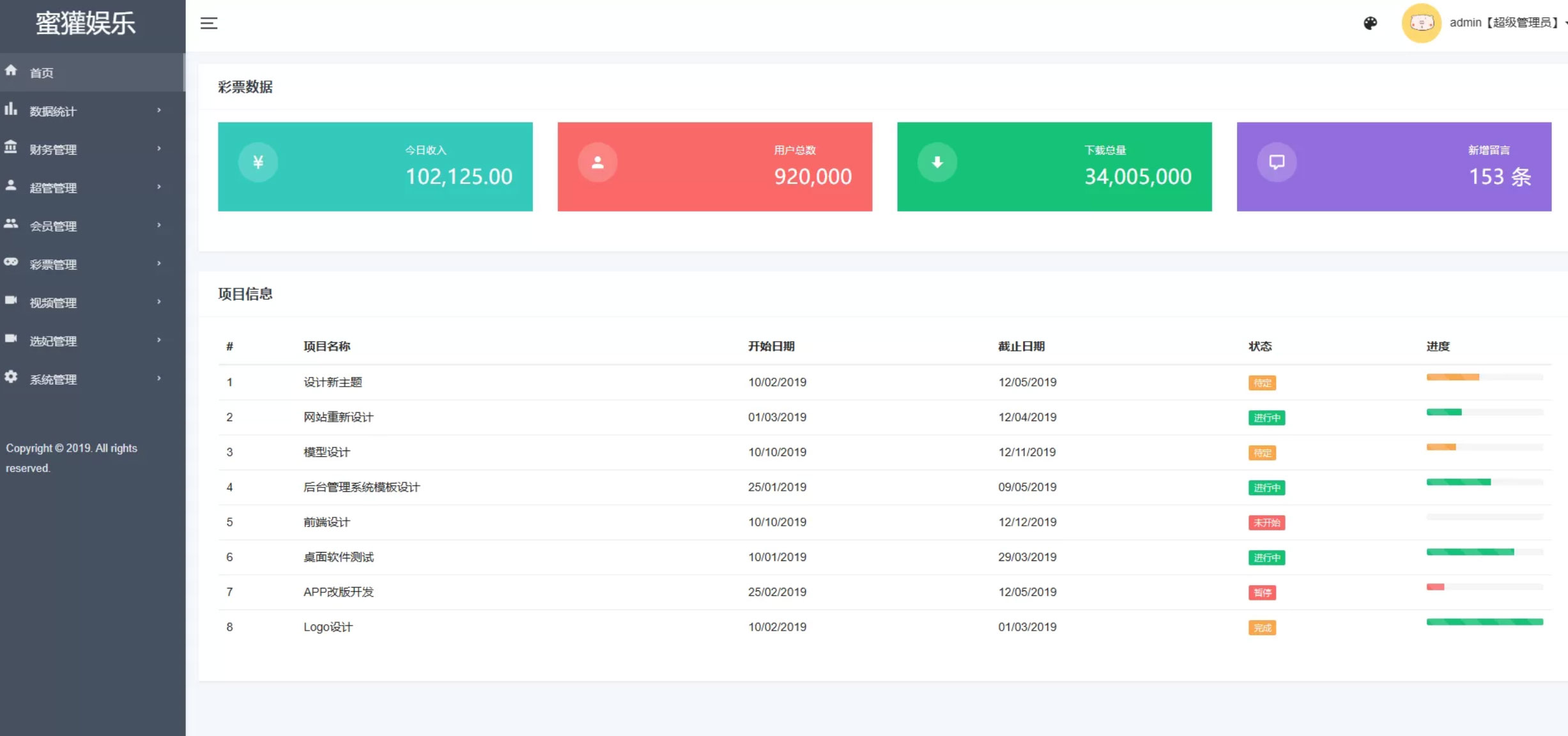Click the progress bar of Logo设计 row

(1484, 622)
